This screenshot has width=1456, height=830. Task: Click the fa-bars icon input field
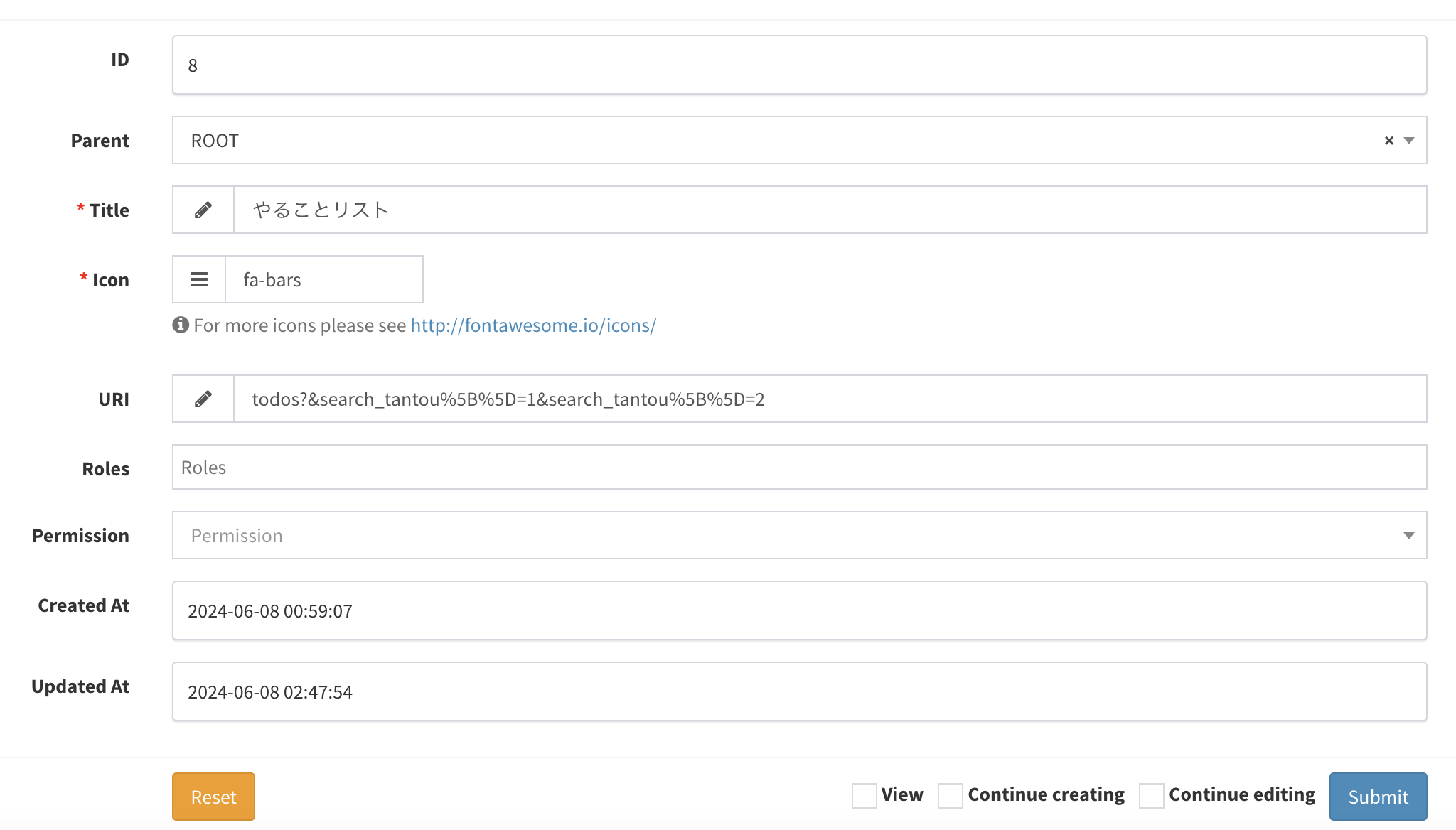click(324, 279)
